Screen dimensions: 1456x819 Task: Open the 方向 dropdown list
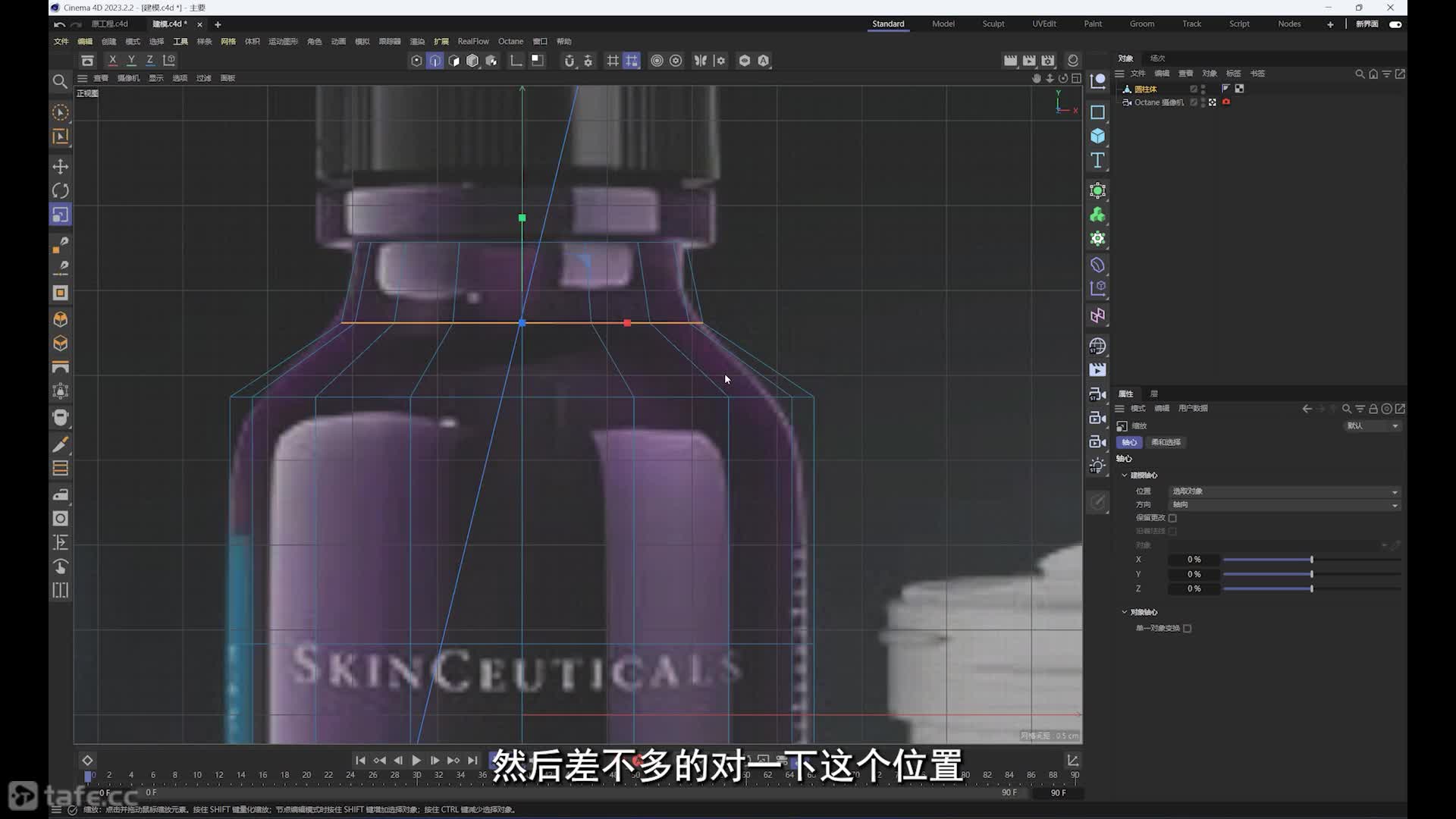point(1285,504)
